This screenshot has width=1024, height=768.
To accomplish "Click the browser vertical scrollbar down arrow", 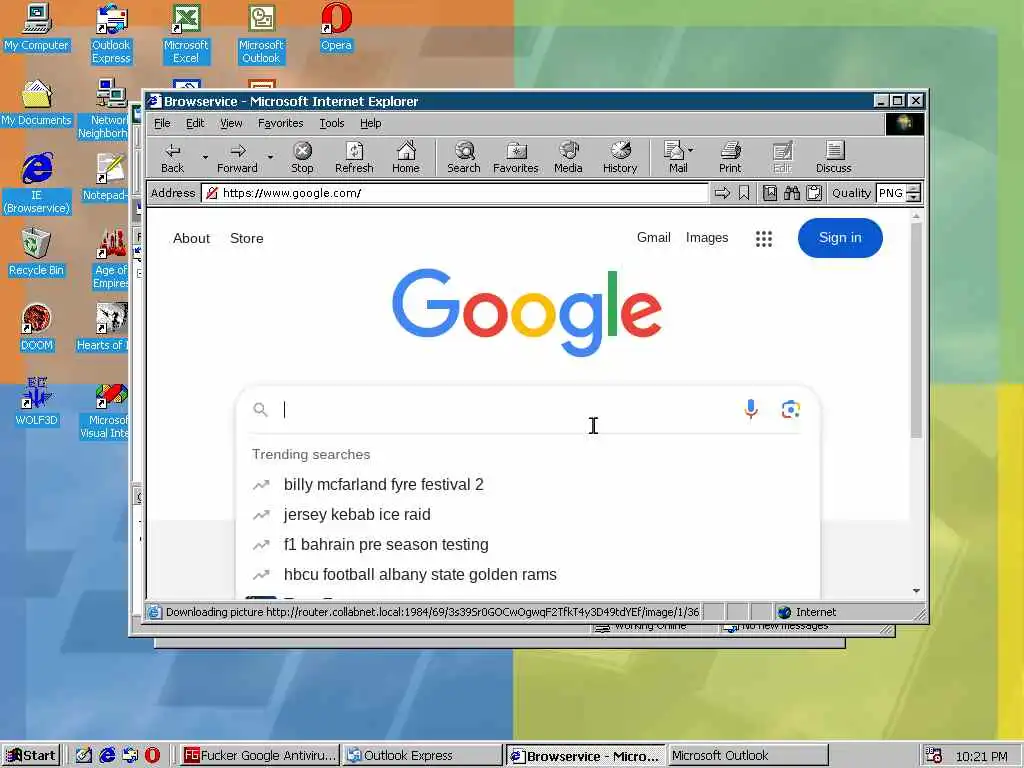I will click(916, 590).
